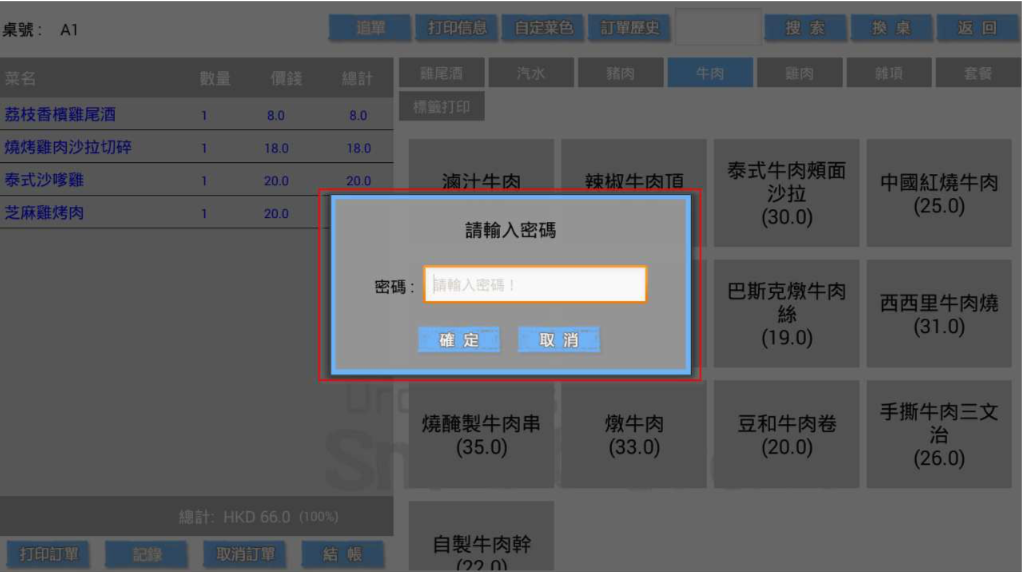1022x572 pixels.
Task: Click the 取消訂單 cancel order button
Action: click(x=245, y=554)
